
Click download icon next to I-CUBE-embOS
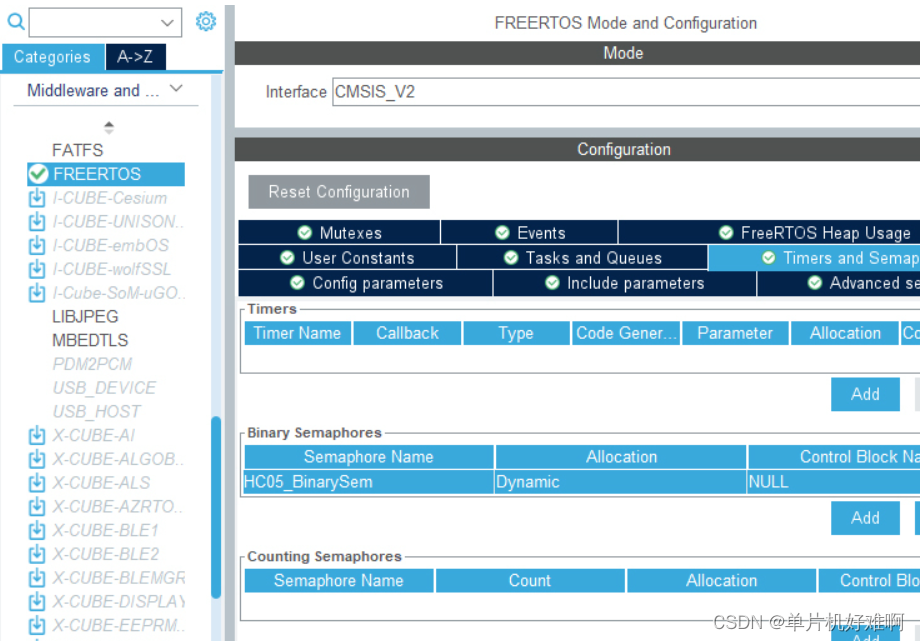(x=37, y=245)
